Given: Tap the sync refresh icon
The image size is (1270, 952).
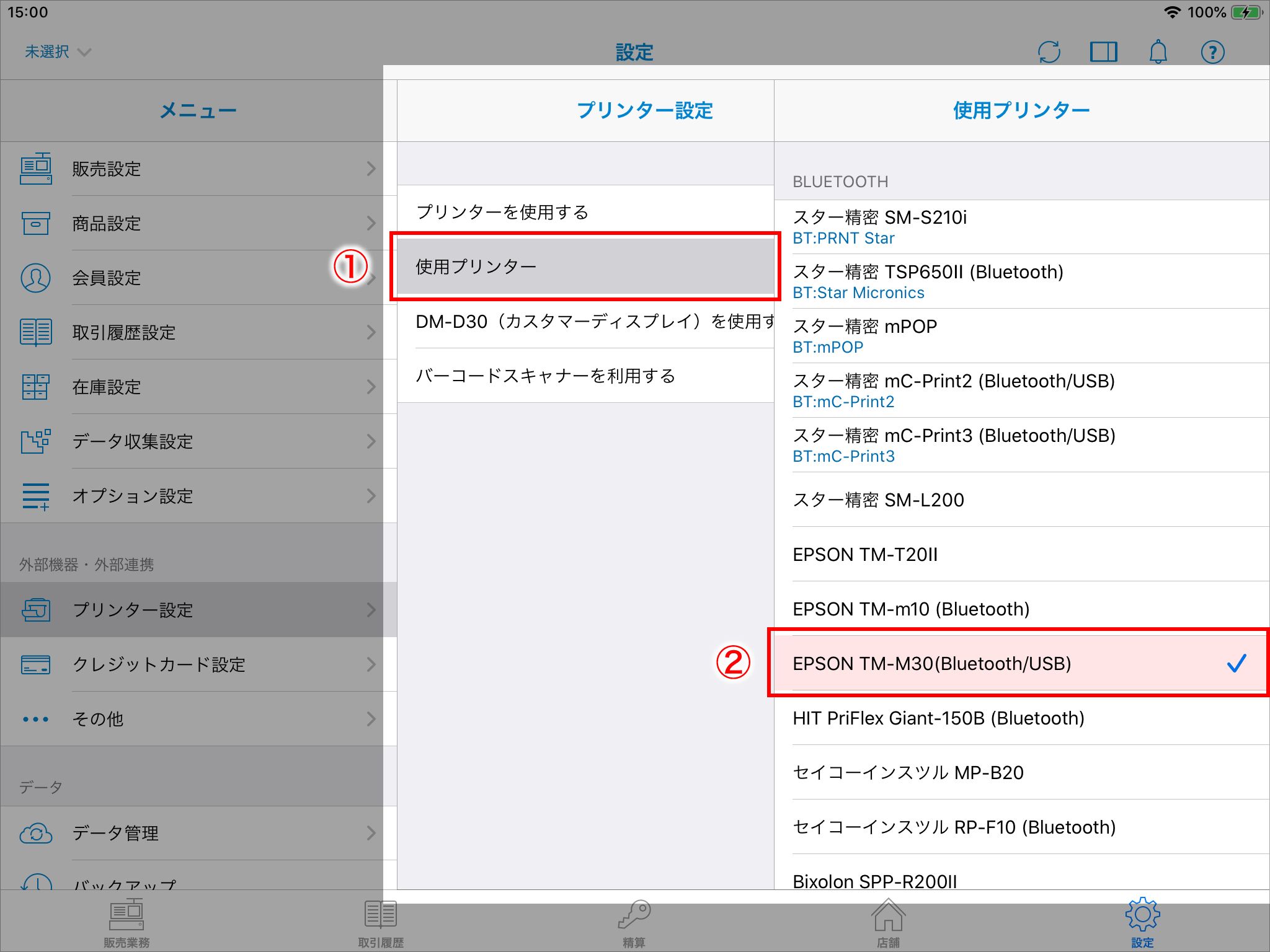Looking at the screenshot, I should [x=1049, y=52].
